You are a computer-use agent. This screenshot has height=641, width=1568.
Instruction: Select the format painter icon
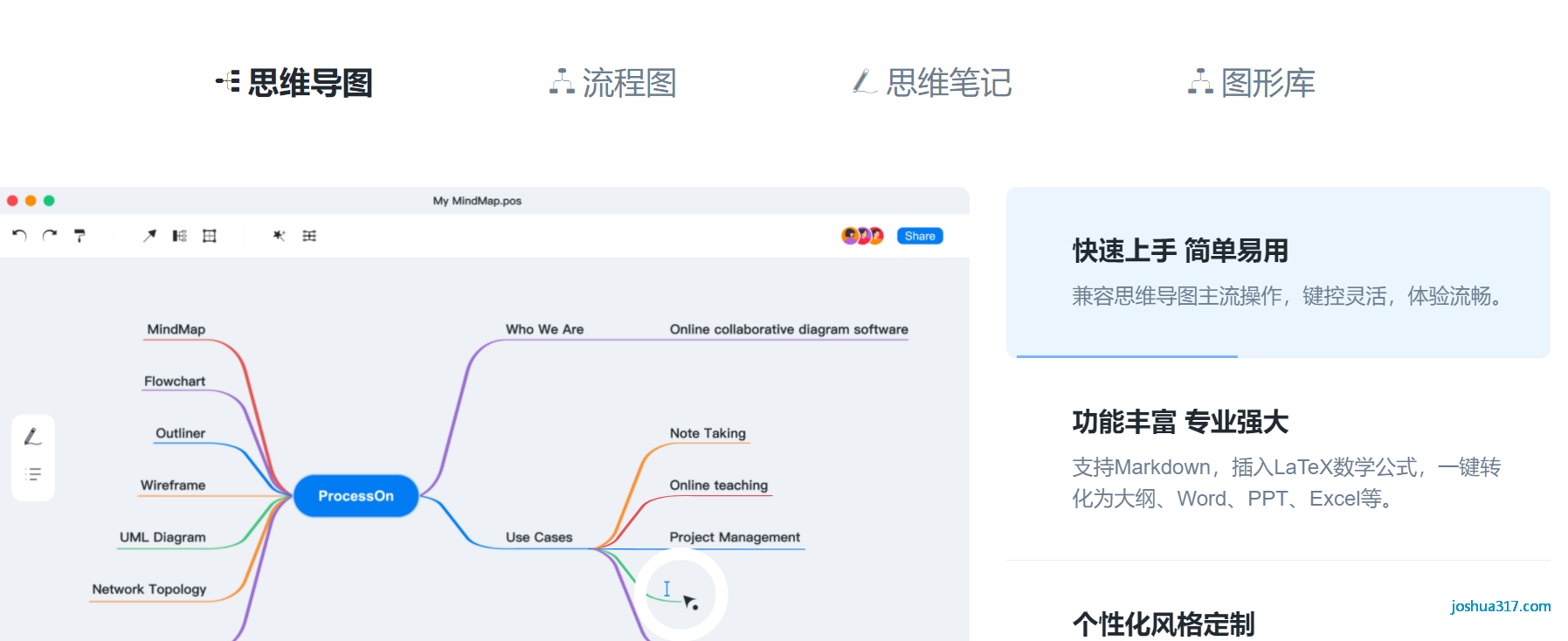click(79, 236)
